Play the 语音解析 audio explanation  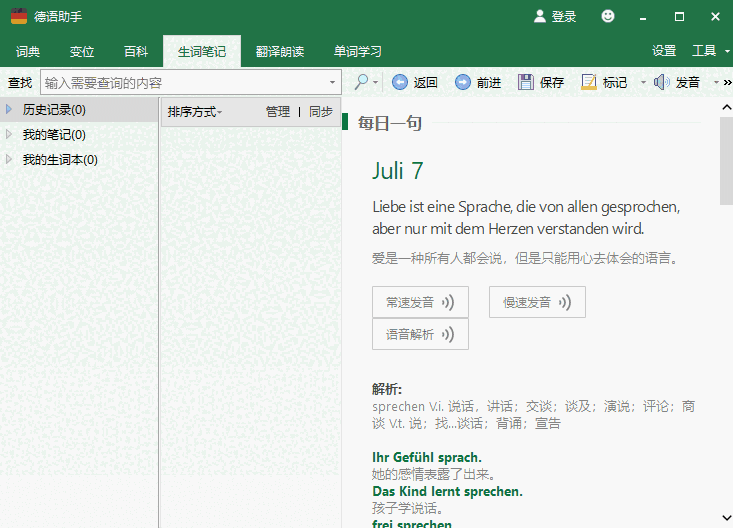click(420, 334)
